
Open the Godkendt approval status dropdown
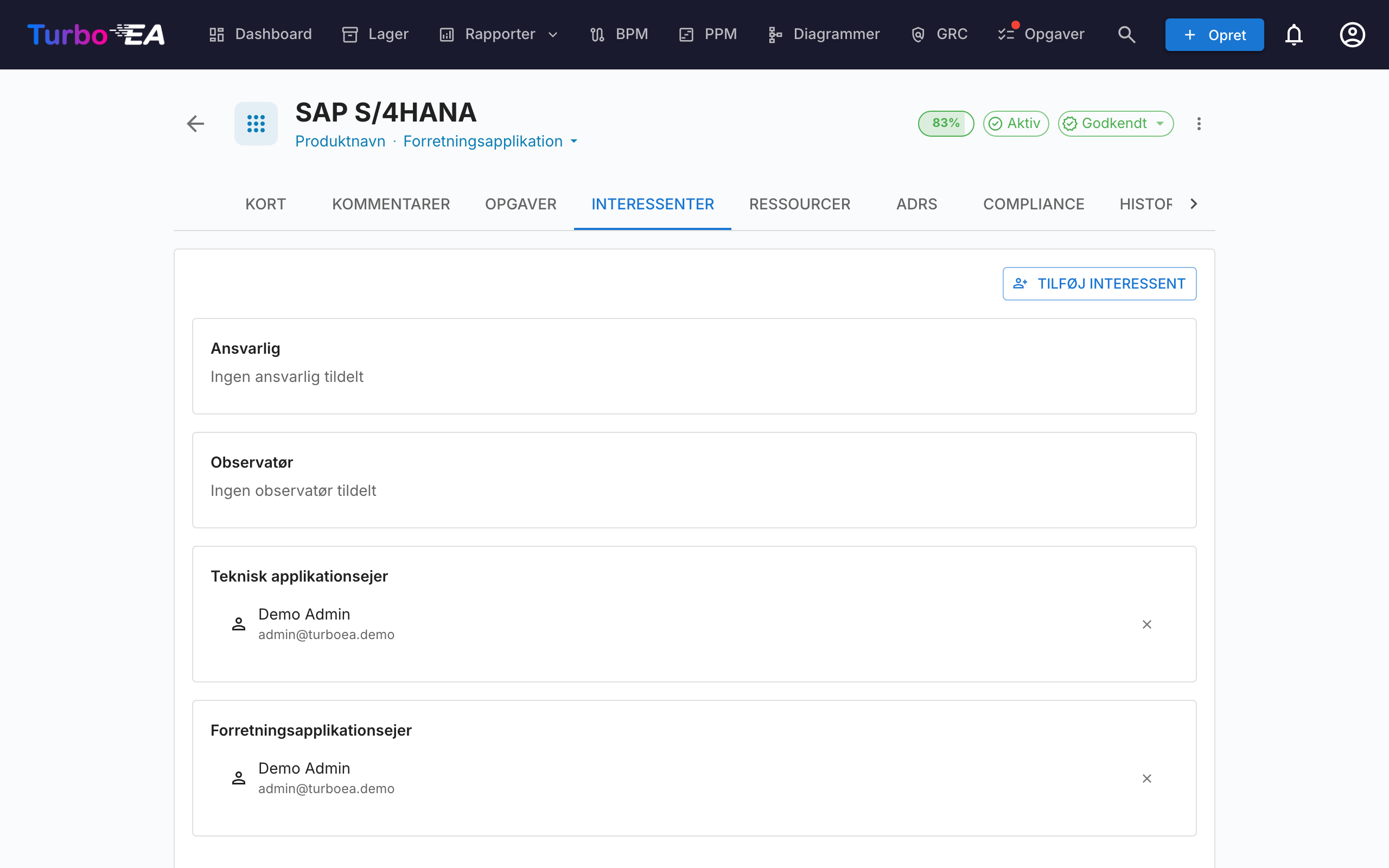pyautogui.click(x=1115, y=124)
